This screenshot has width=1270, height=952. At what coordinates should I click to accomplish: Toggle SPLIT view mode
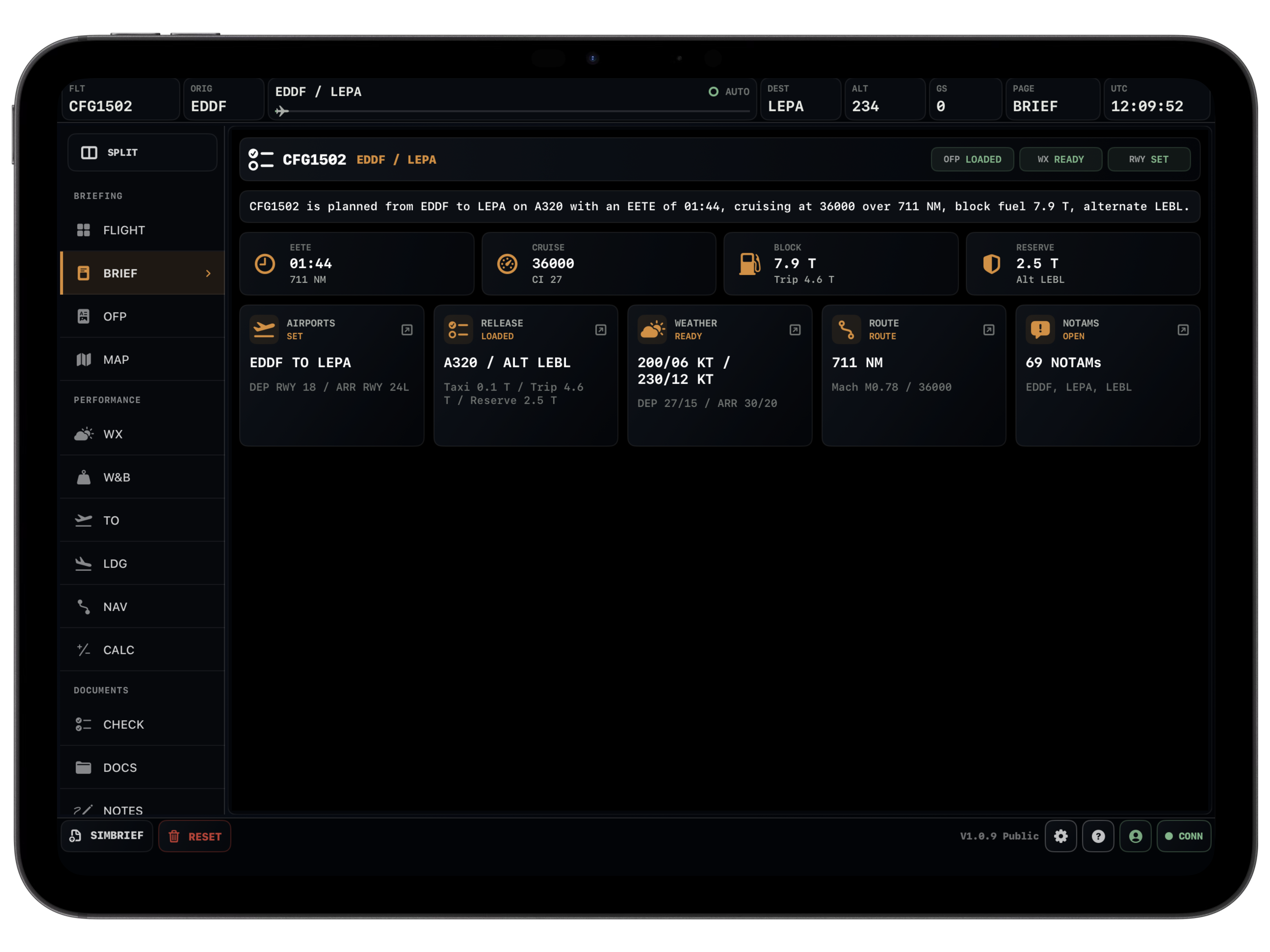pyautogui.click(x=142, y=153)
